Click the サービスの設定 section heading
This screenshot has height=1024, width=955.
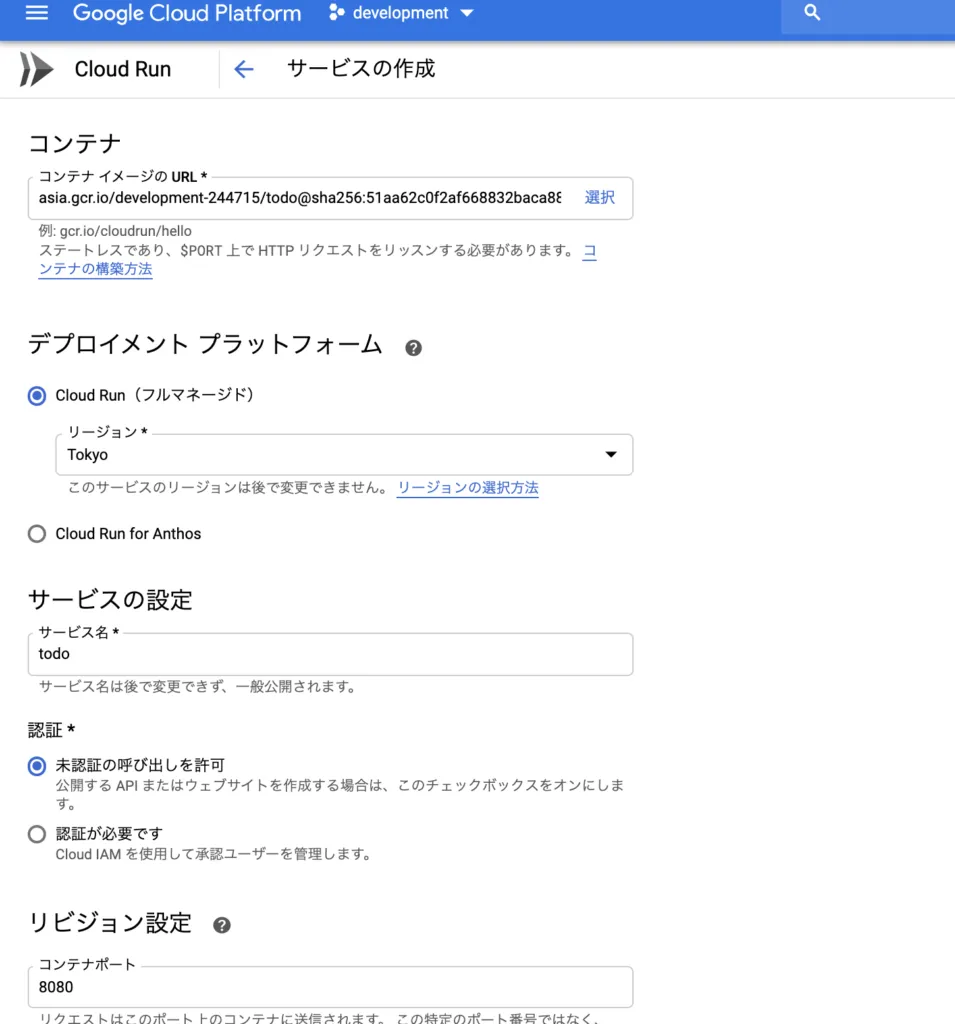pos(110,600)
